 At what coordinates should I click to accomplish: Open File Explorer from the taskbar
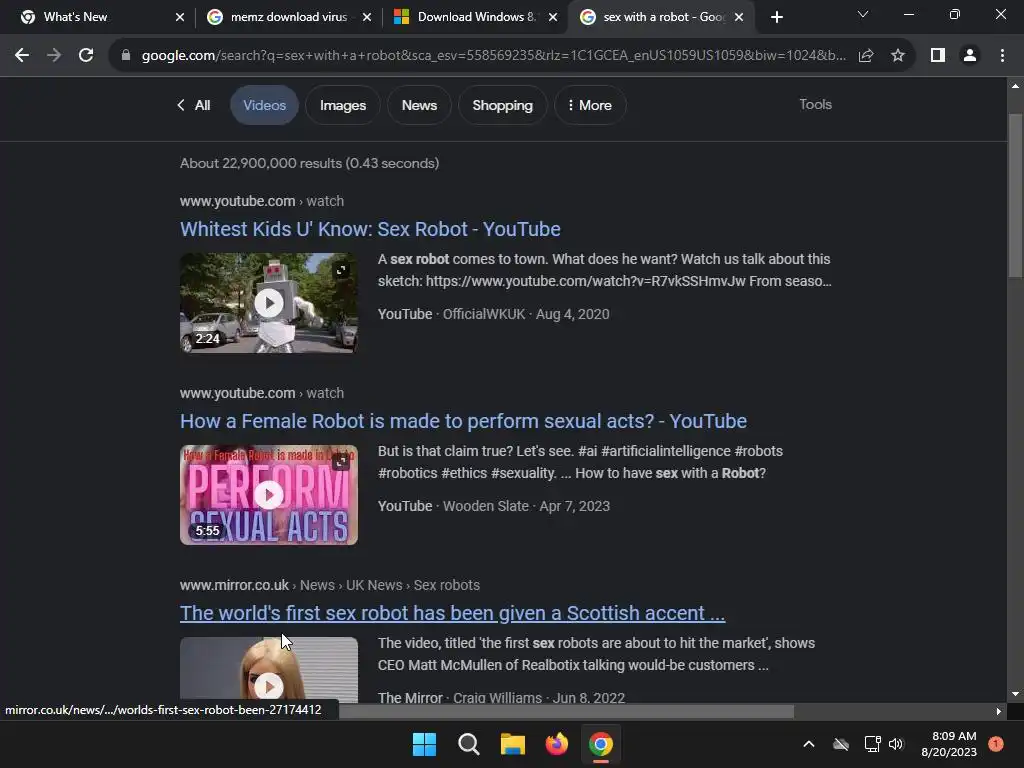(513, 744)
